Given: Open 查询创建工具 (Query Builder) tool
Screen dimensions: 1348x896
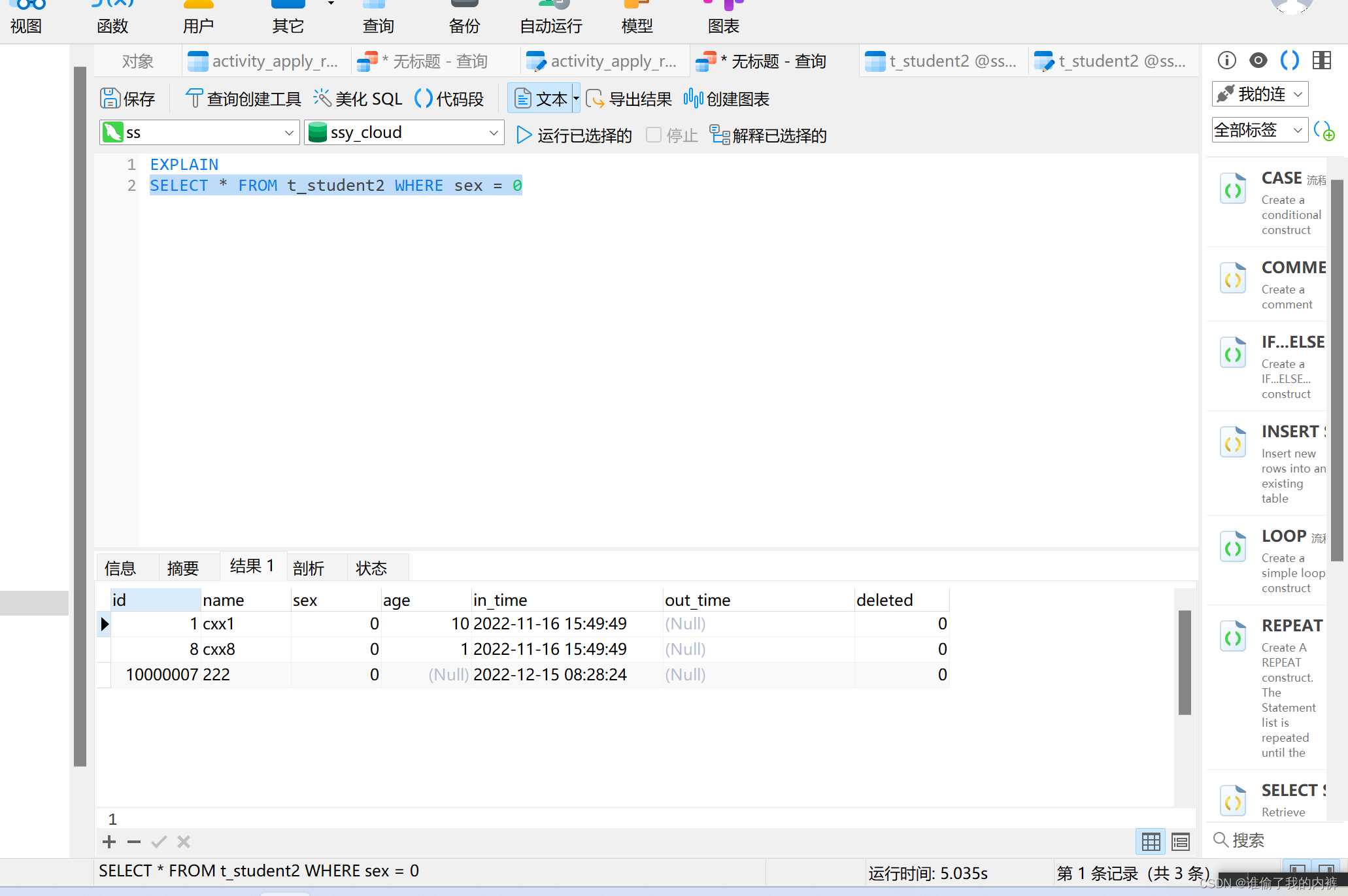Looking at the screenshot, I should [244, 98].
